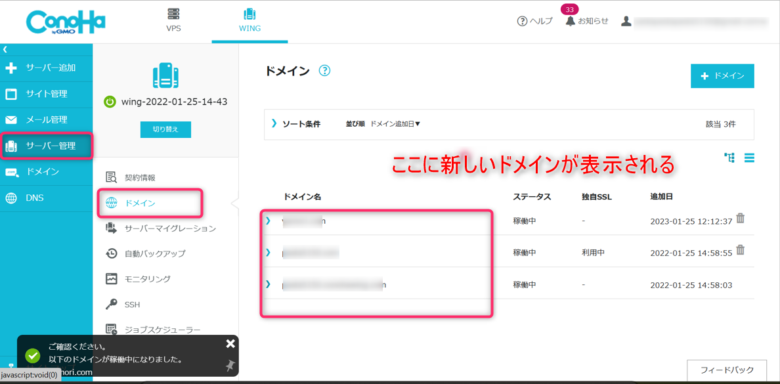Click 該当 3件 result count

720,124
